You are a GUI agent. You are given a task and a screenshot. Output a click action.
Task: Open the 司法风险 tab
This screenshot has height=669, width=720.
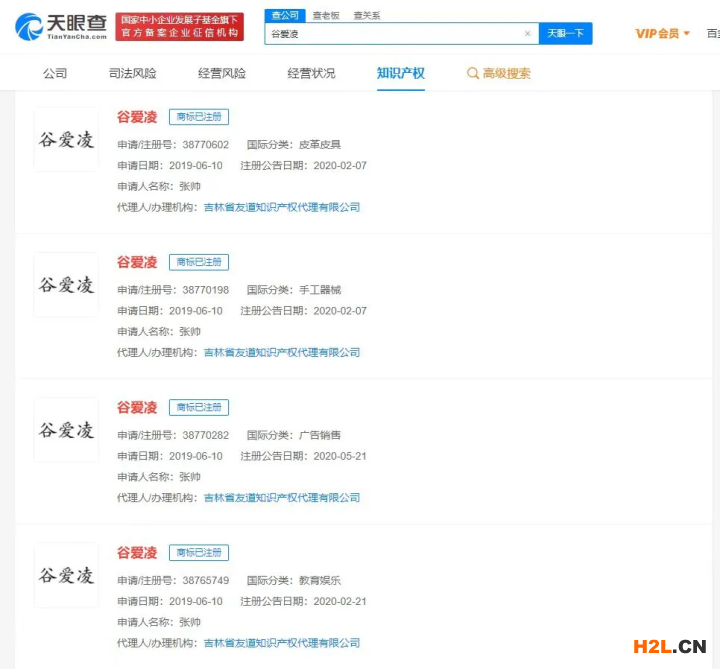[132, 73]
